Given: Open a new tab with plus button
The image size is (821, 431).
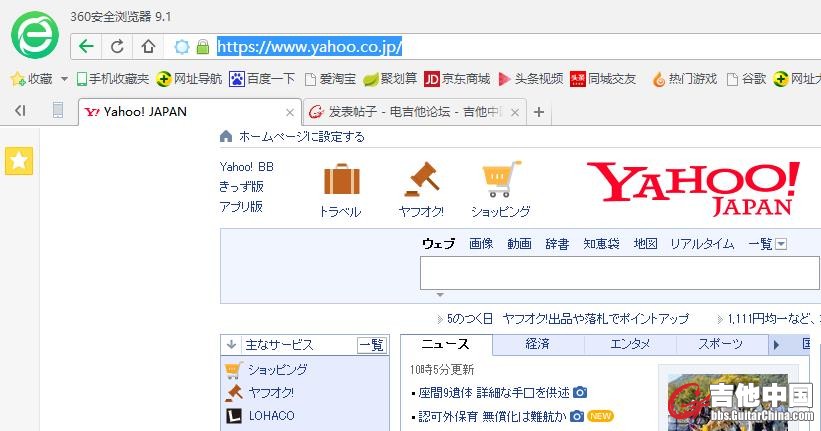Looking at the screenshot, I should (x=539, y=112).
